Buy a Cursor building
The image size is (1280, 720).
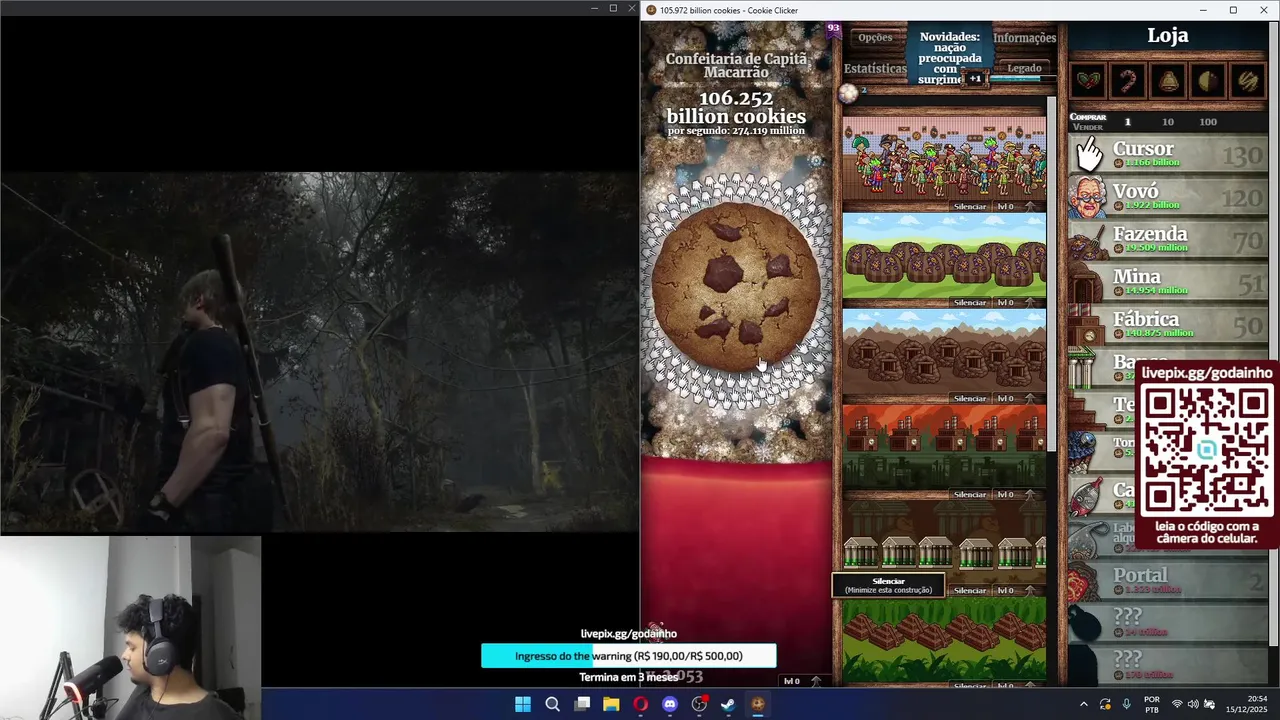(1168, 154)
